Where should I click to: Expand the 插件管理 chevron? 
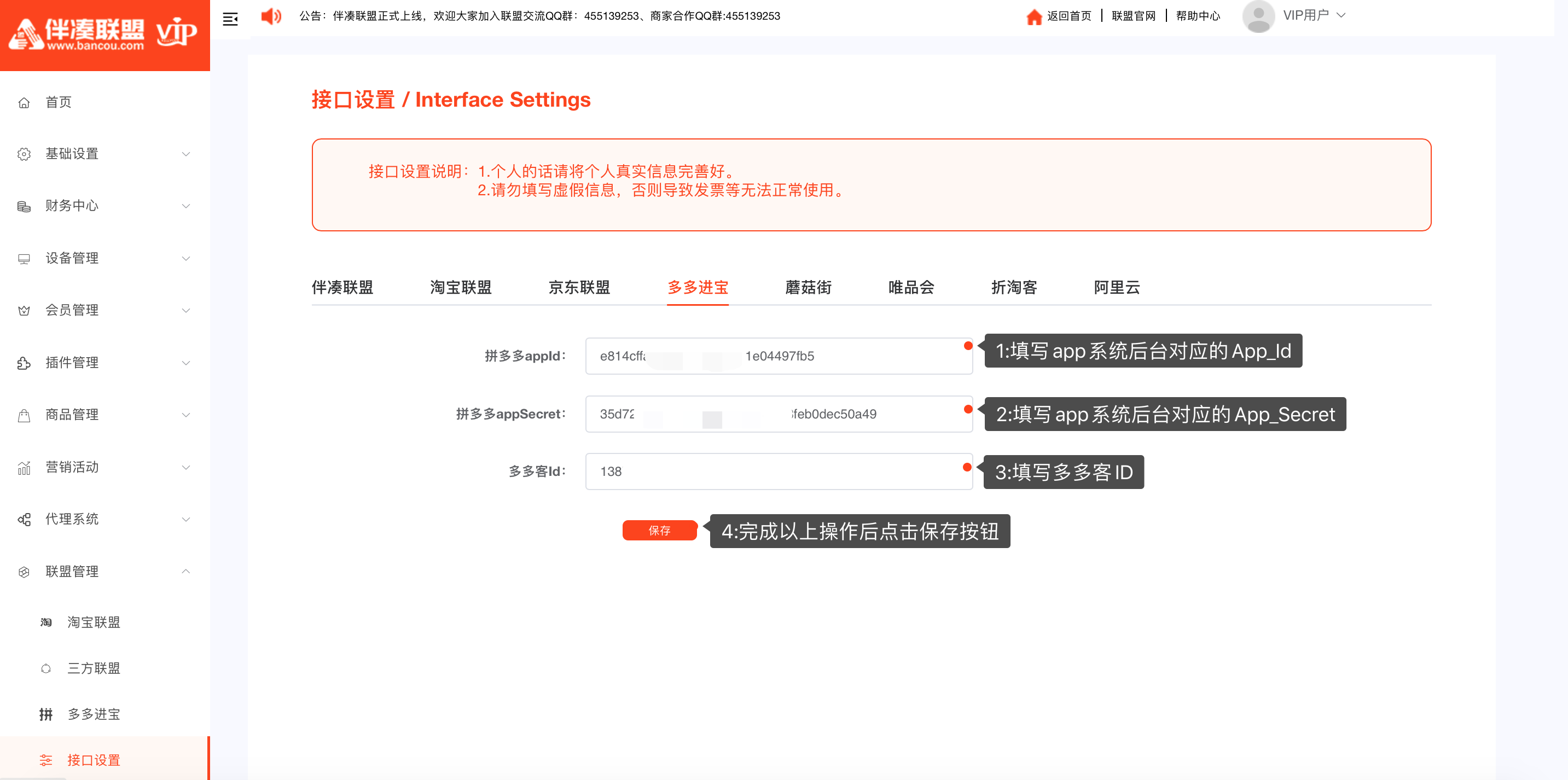click(x=186, y=363)
